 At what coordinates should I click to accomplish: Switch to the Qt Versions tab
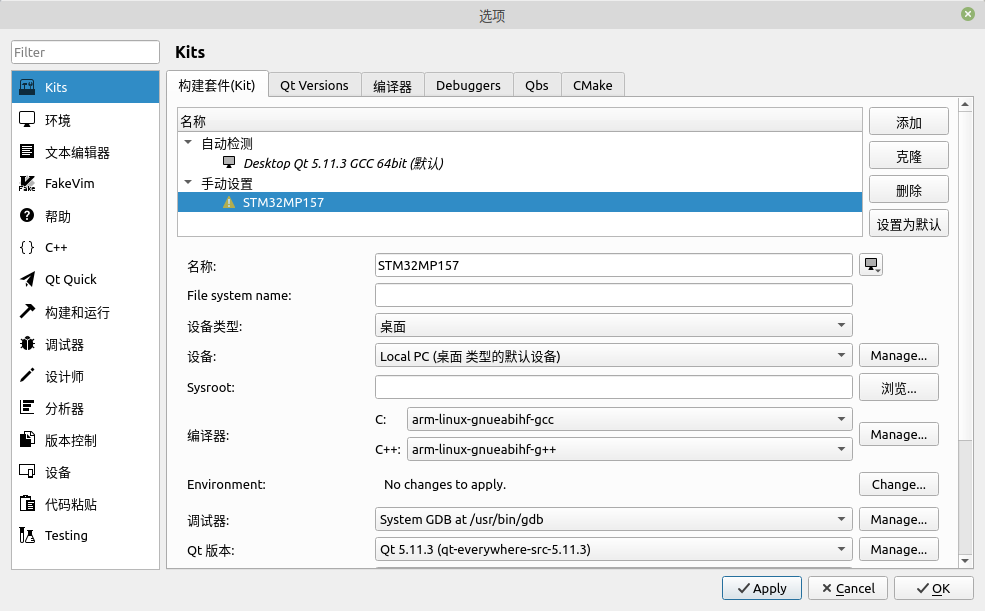pyautogui.click(x=315, y=85)
